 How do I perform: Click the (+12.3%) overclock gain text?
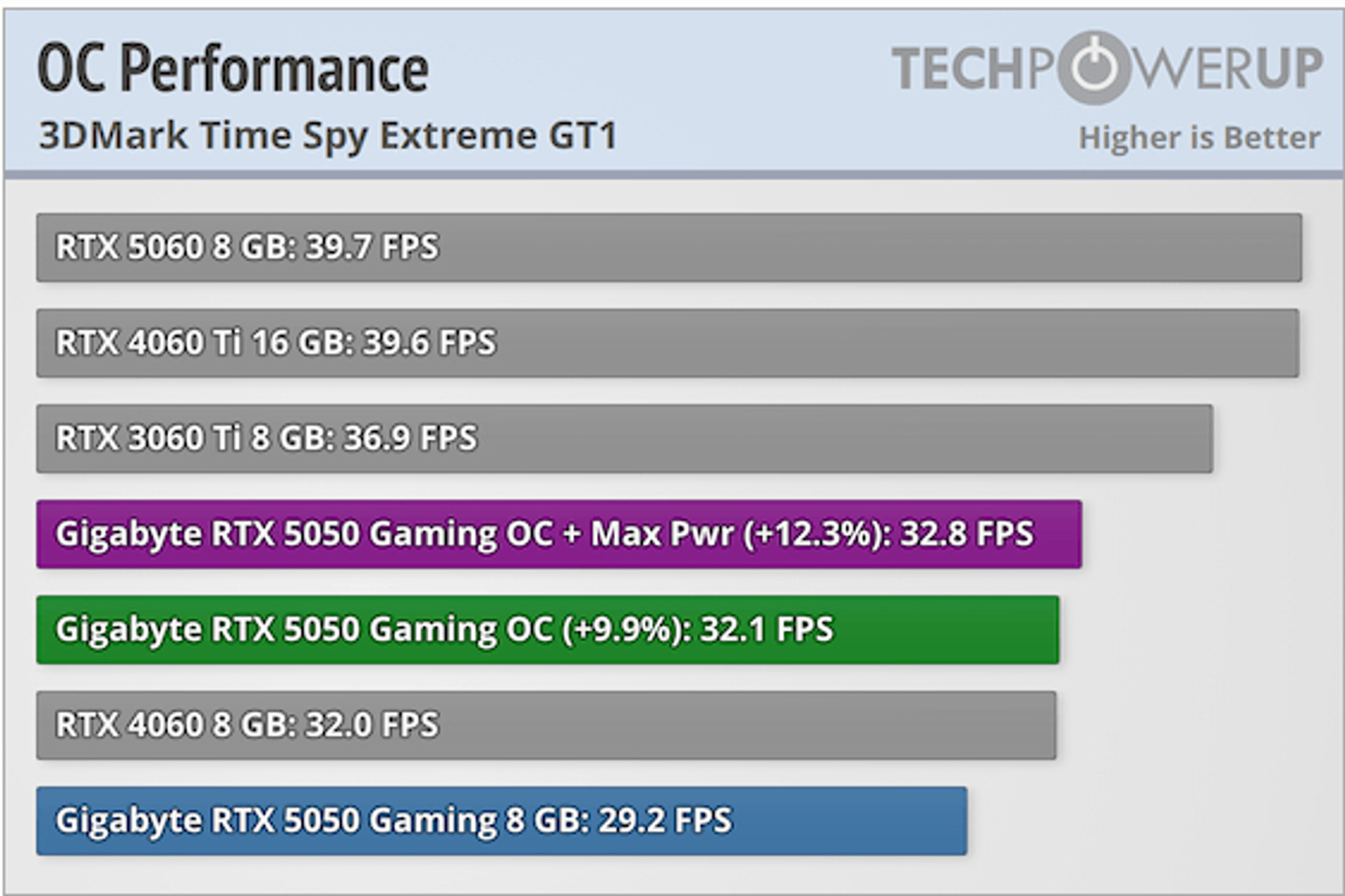(x=817, y=534)
